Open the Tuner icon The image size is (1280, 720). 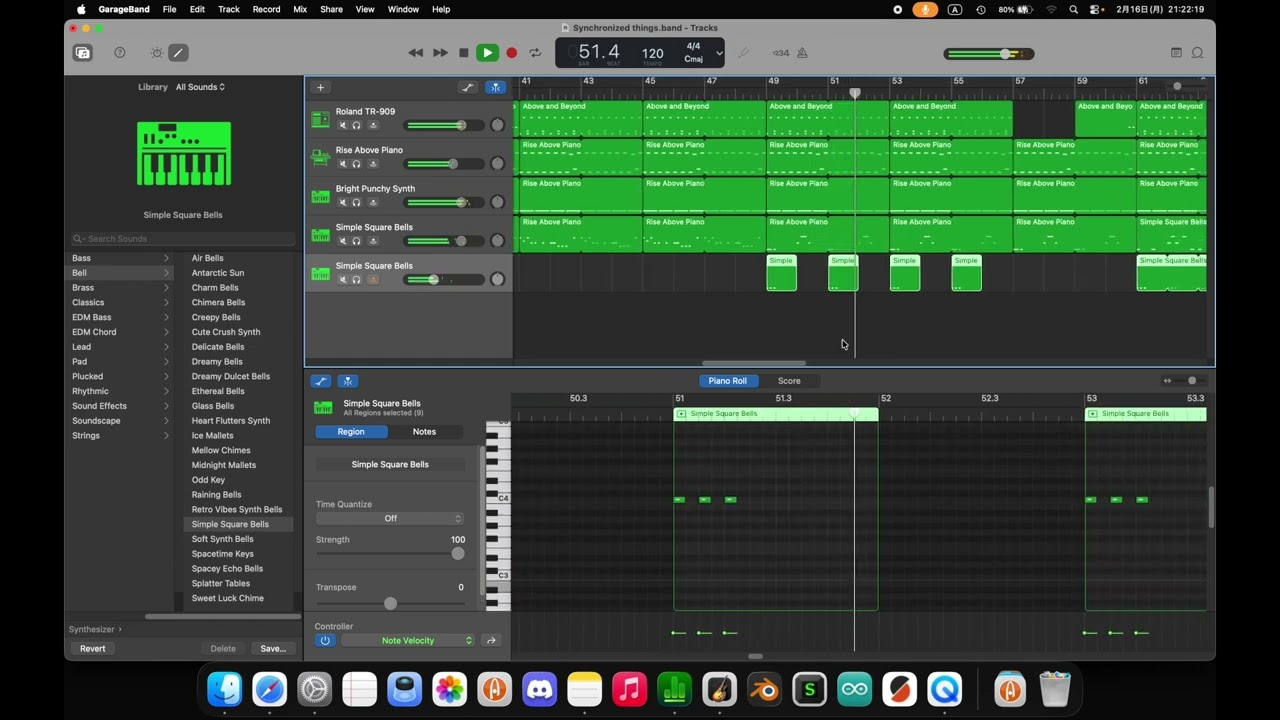(744, 53)
